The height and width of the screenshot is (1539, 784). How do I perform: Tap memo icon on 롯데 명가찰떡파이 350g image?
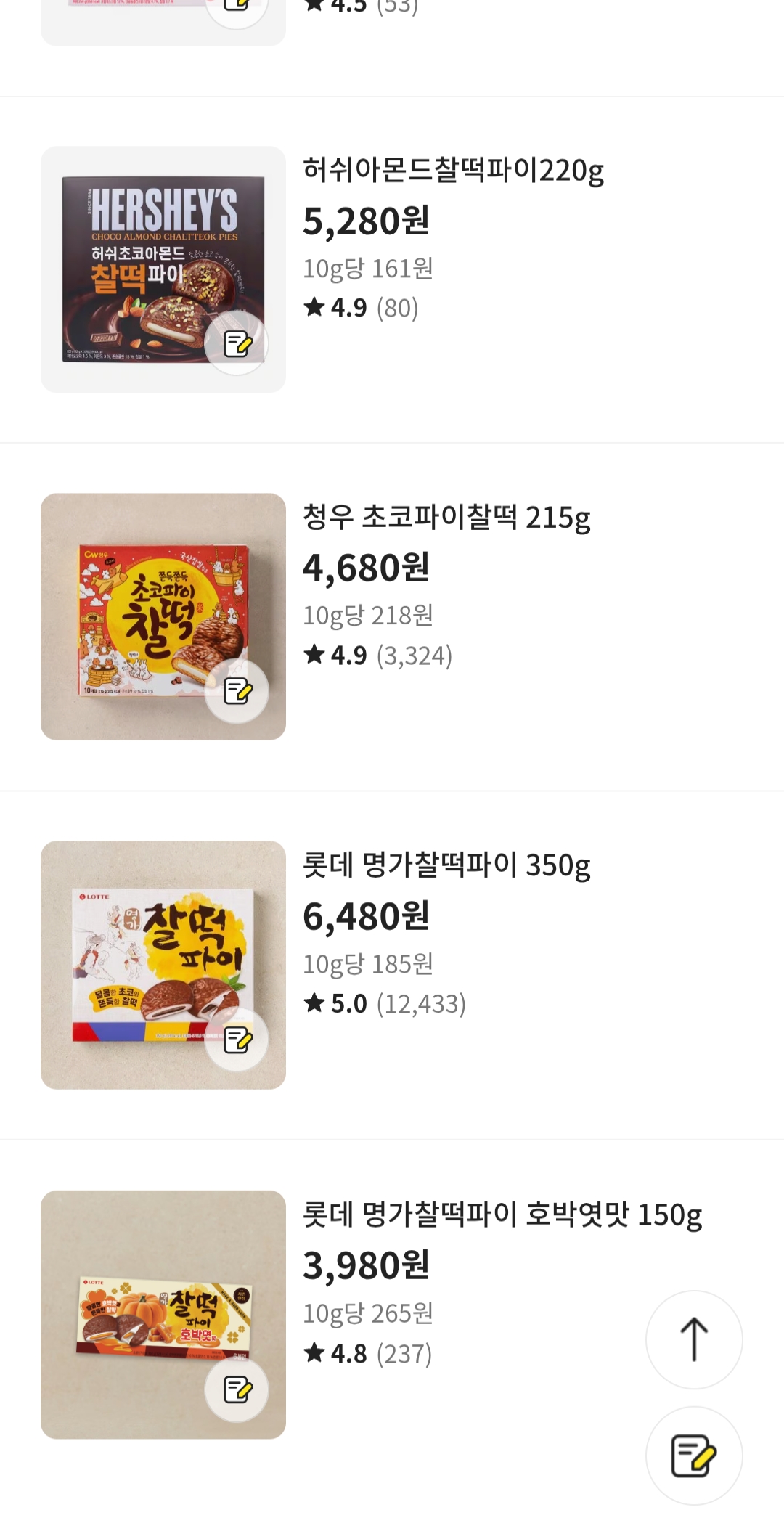coord(237,1040)
